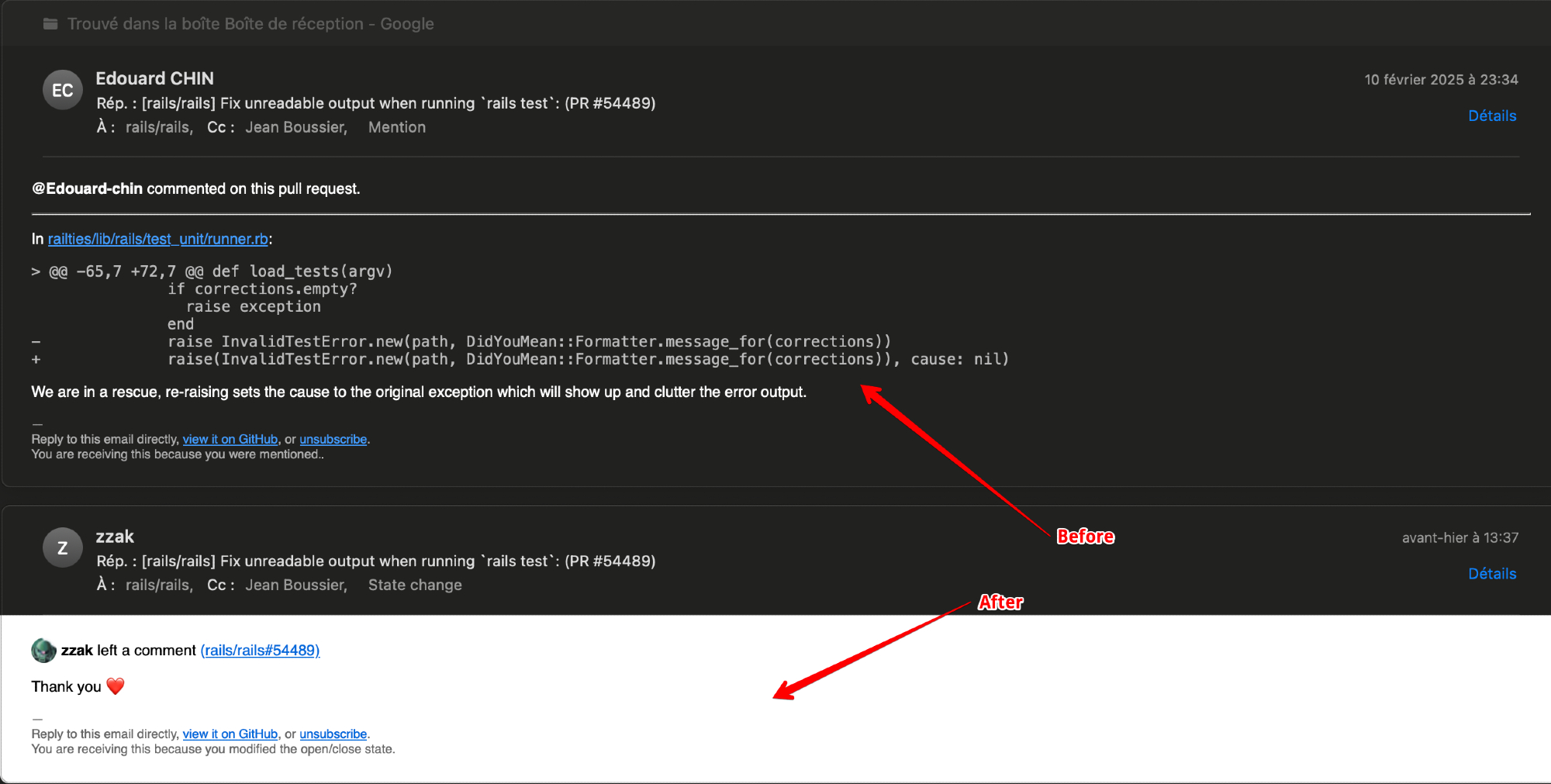
Task: Open Détails for Edouard CHIN's email
Action: 1491,116
